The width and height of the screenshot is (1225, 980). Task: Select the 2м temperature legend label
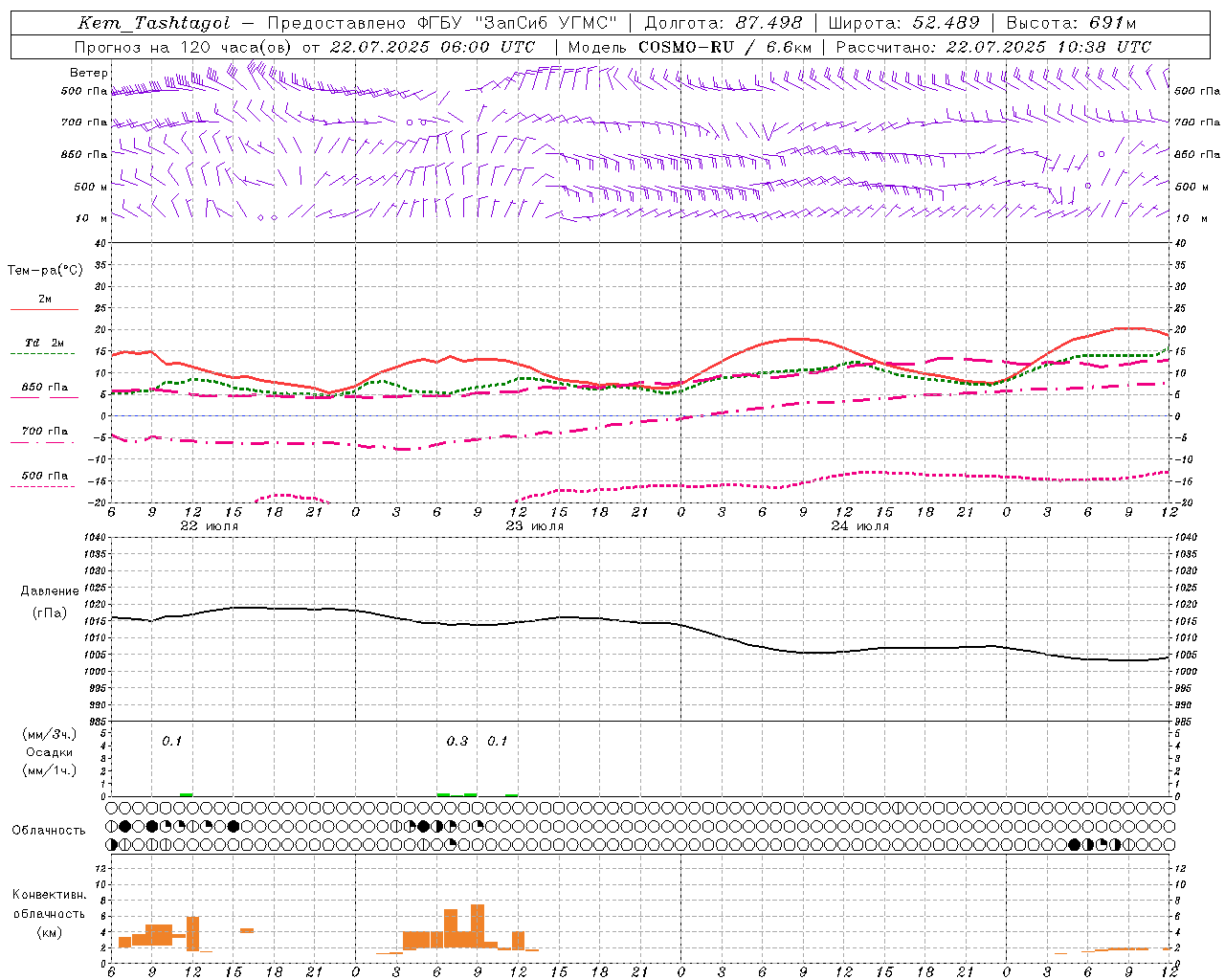point(45,300)
